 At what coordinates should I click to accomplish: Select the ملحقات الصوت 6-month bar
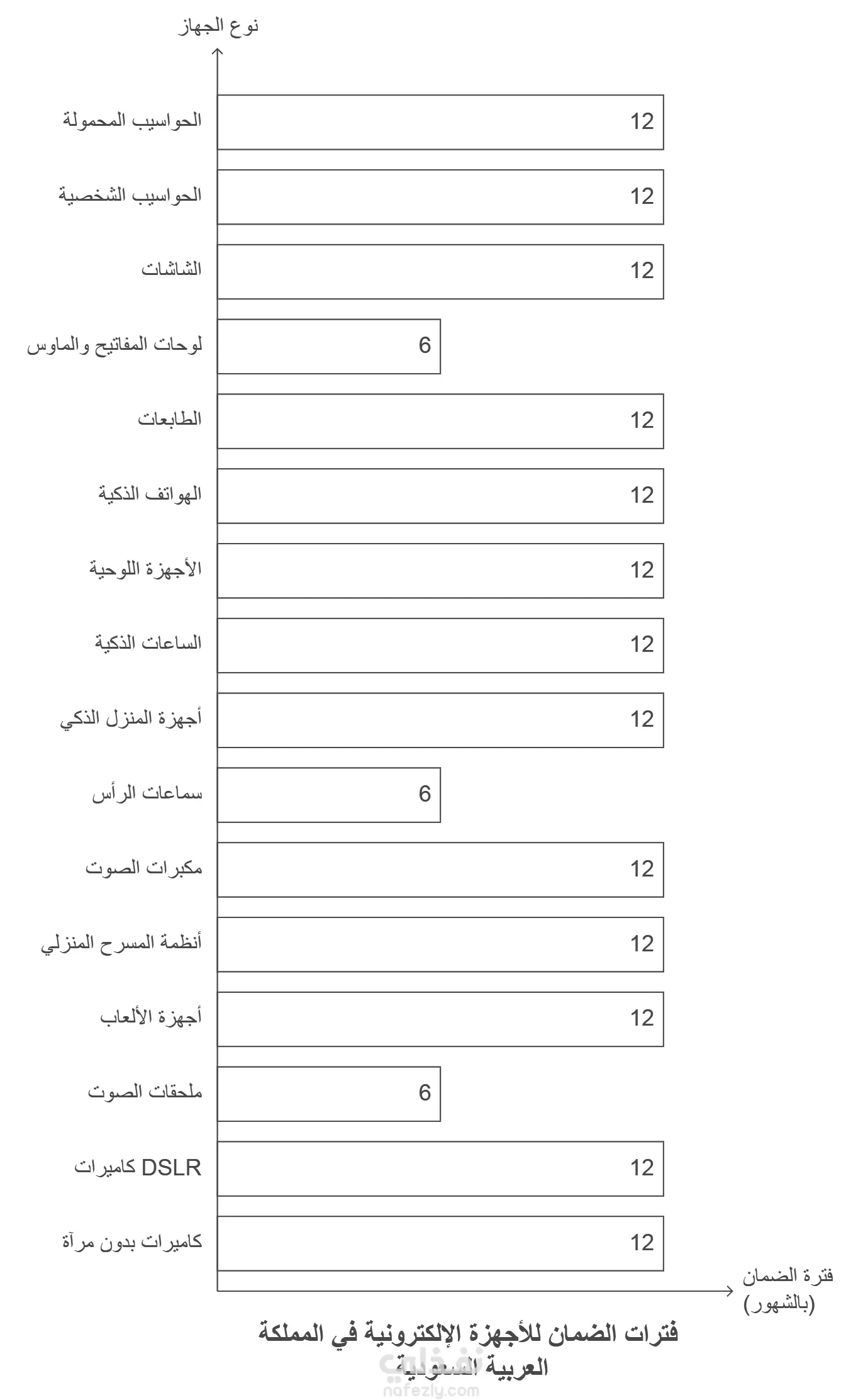click(x=329, y=1094)
